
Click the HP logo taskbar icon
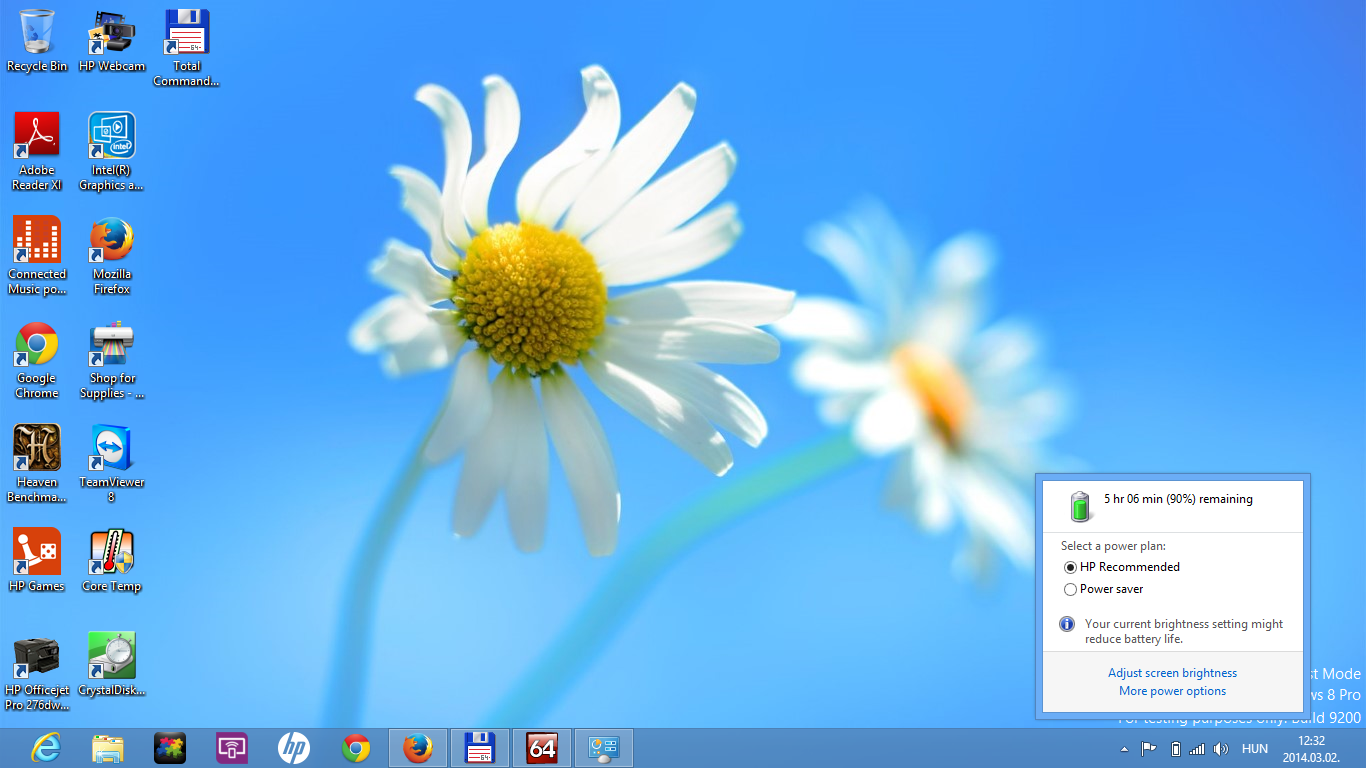pos(294,748)
